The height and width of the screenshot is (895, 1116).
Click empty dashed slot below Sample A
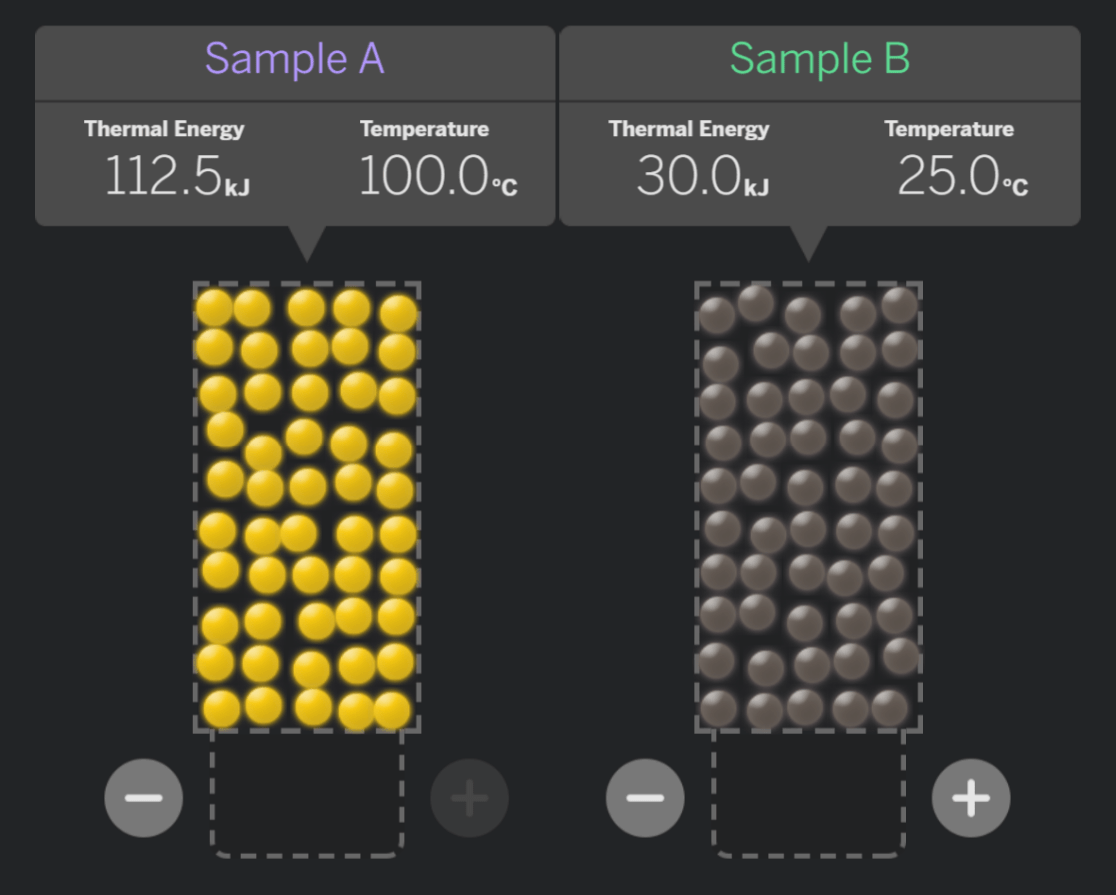click(x=307, y=794)
